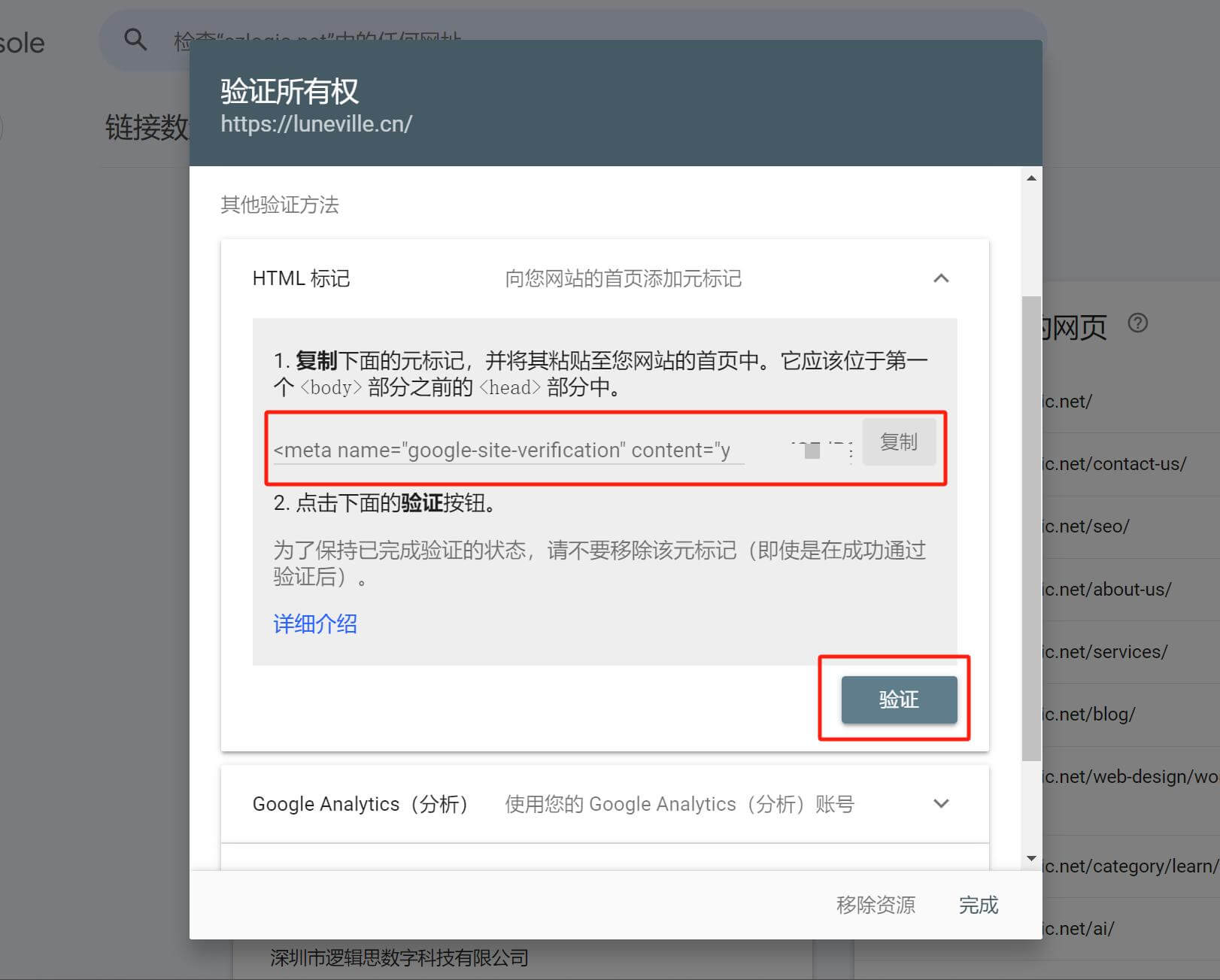Open the help icon beside 网页
Screen dimensions: 1220x980
click(1138, 323)
